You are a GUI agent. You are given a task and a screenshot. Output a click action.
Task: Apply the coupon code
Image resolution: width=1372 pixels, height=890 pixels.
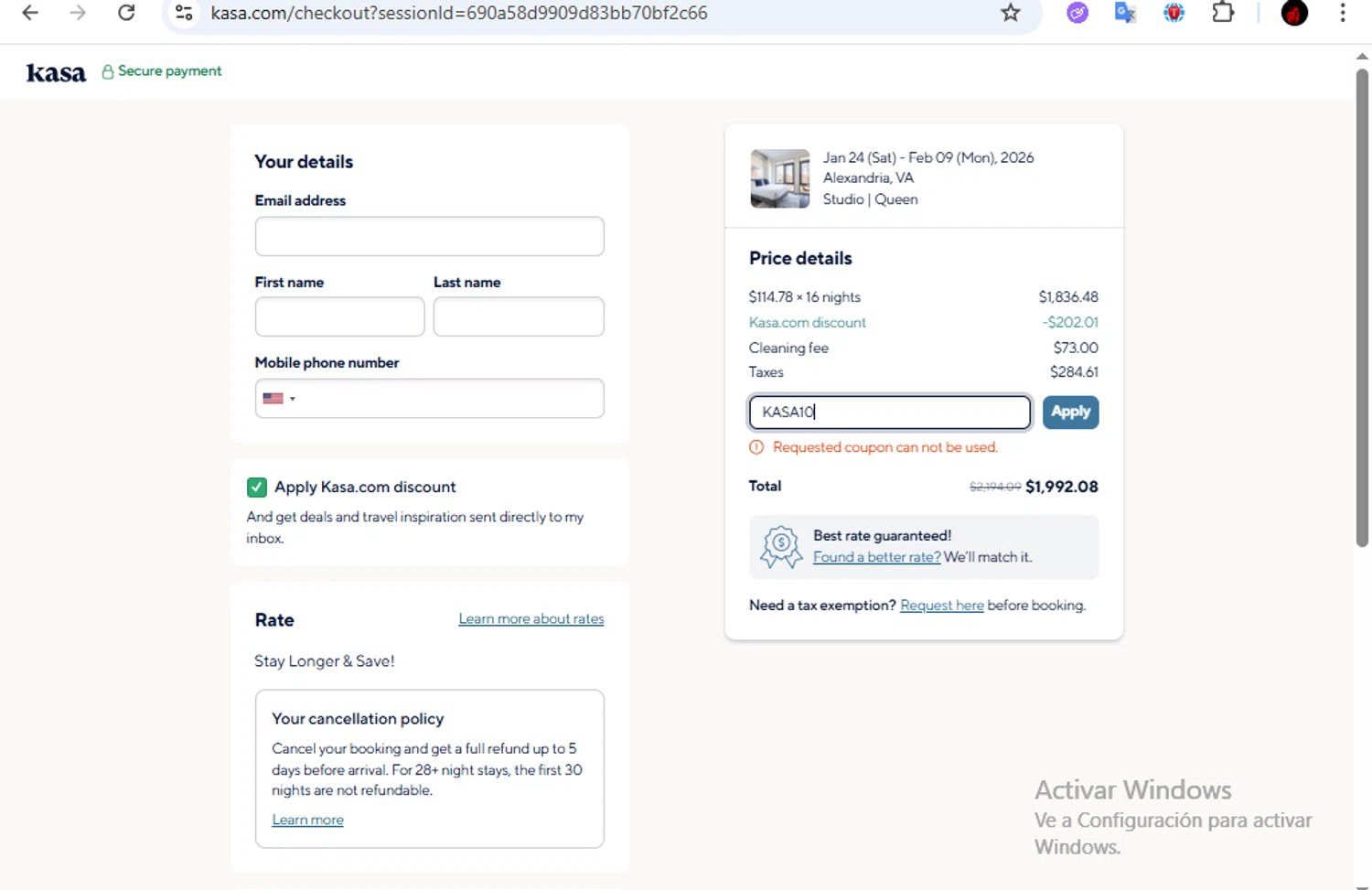pos(1070,412)
